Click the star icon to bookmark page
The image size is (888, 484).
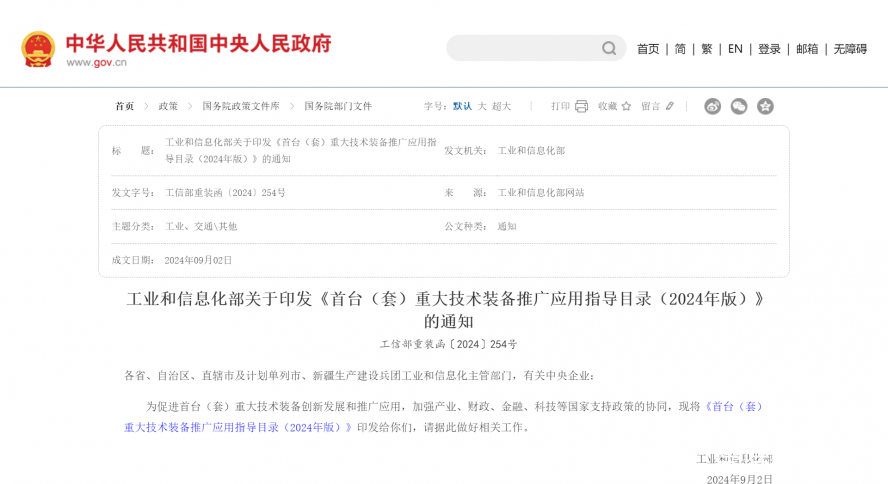pos(626,106)
